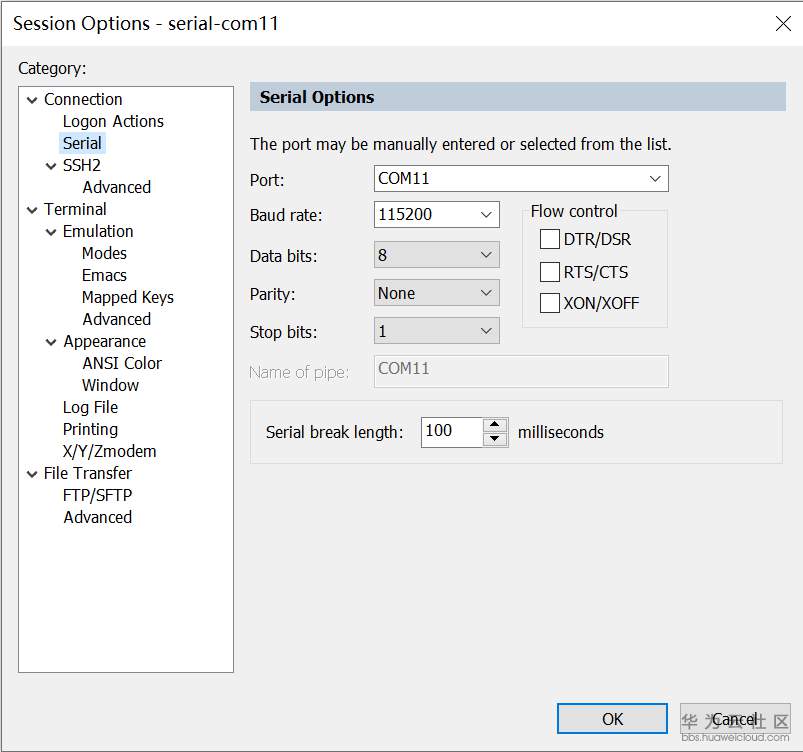803x752 pixels.
Task: Close the Session Options dialog
Action: click(x=783, y=23)
